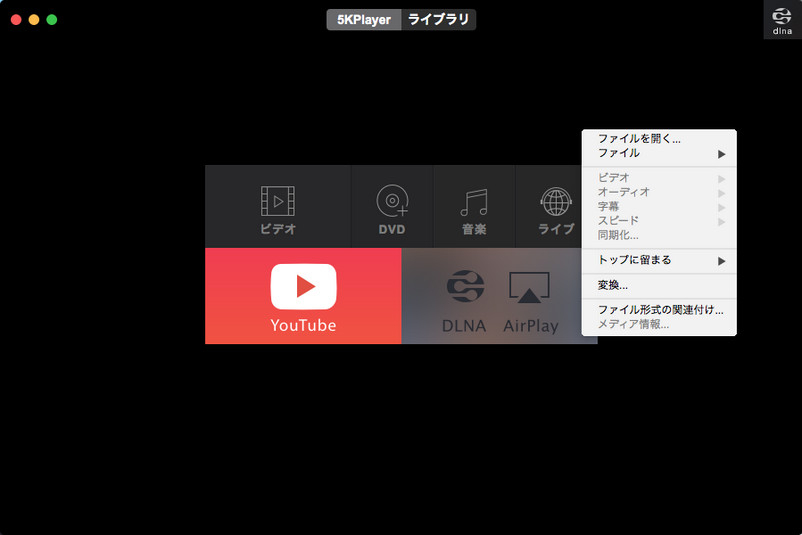
Task: Click the 字幕 context menu item
Action: point(609,206)
